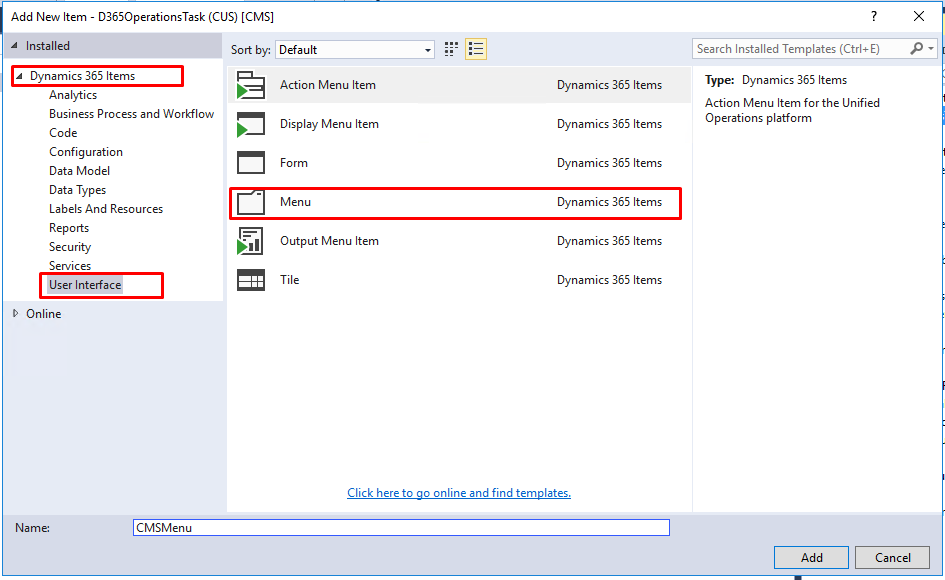945x580 pixels.
Task: Expand the Online section
Action: [16, 314]
